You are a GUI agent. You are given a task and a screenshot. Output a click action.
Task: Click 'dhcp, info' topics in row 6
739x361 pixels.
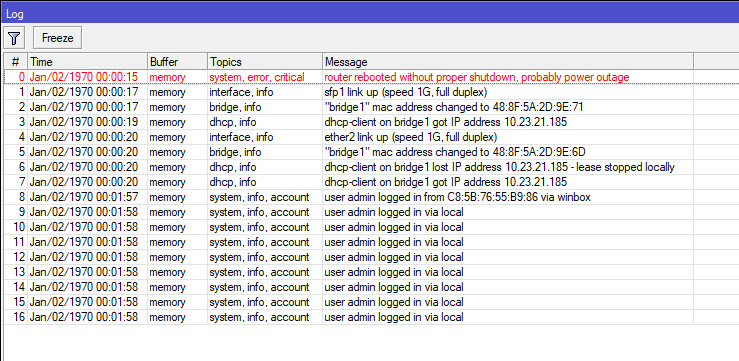(233, 167)
